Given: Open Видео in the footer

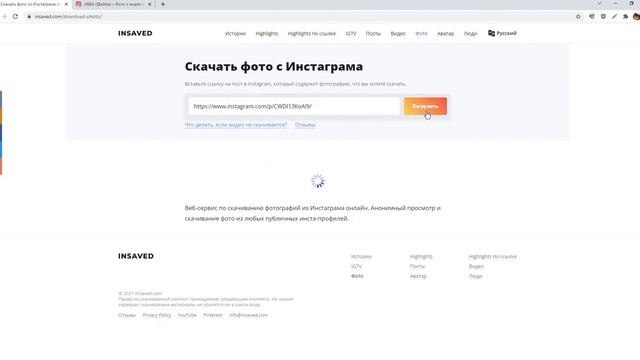Looking at the screenshot, I should click(476, 266).
